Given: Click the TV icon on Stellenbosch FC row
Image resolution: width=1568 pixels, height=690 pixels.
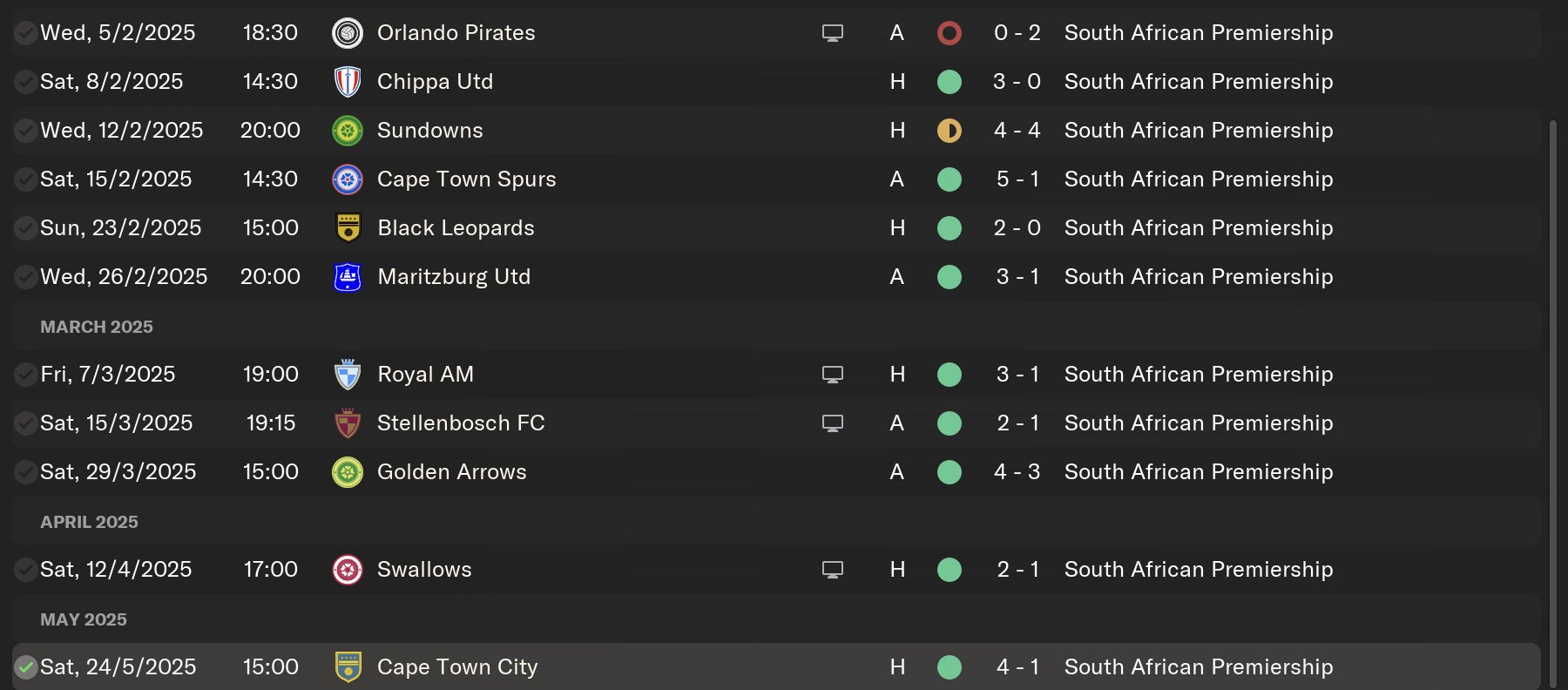Looking at the screenshot, I should pyautogui.click(x=833, y=423).
